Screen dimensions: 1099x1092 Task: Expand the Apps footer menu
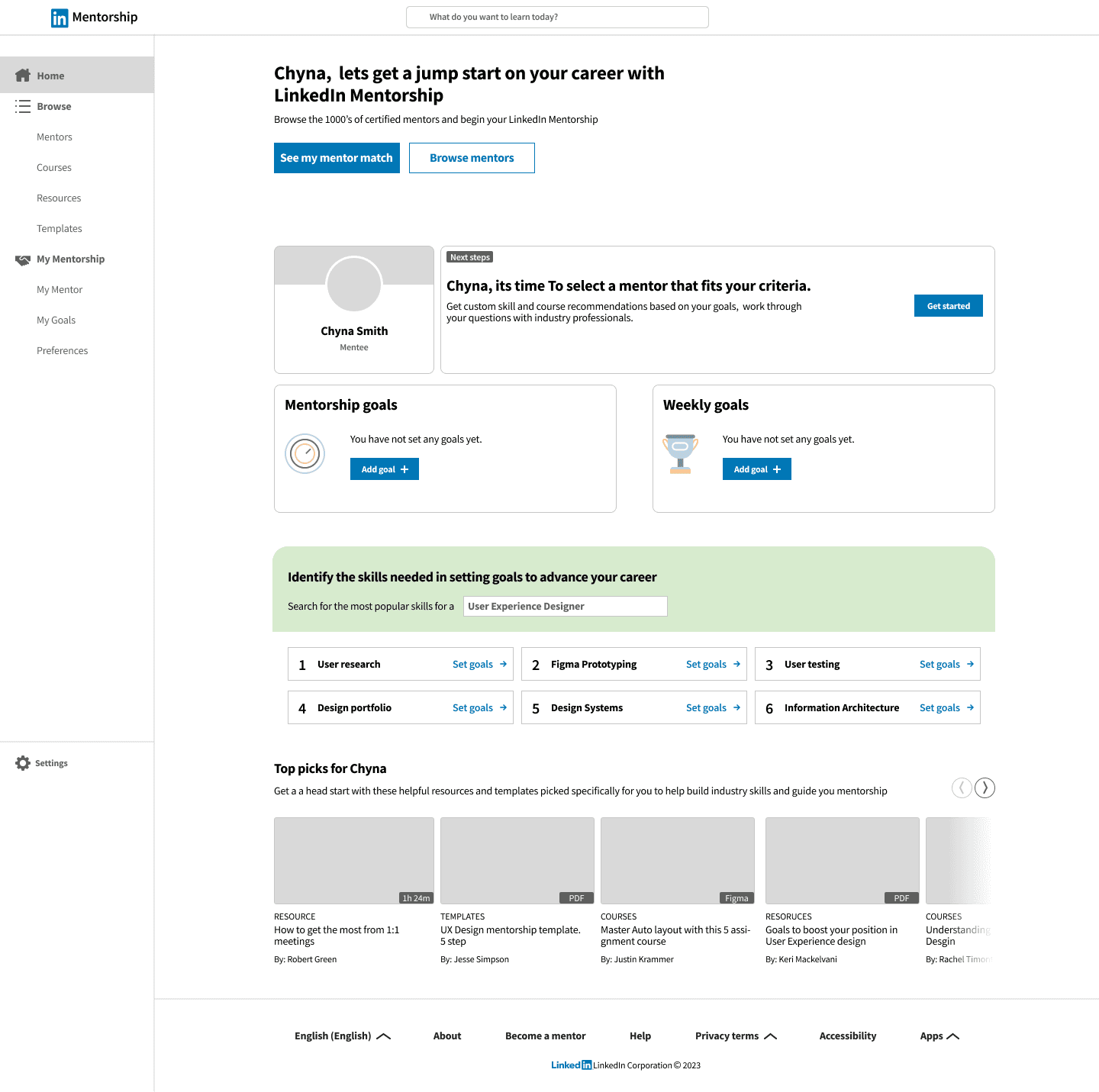939,1036
